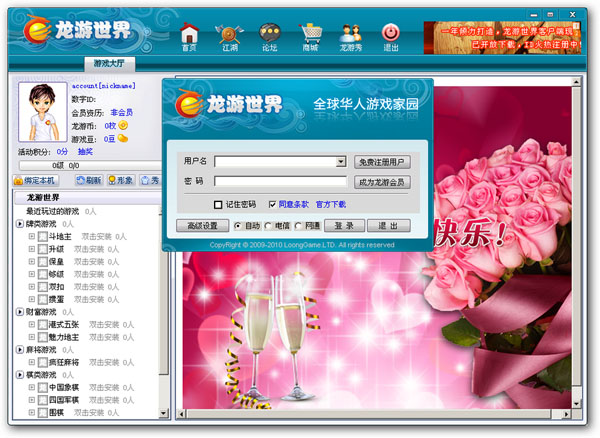Click the 退出 button in the login dialog
The width and height of the screenshot is (600, 438).
(388, 226)
